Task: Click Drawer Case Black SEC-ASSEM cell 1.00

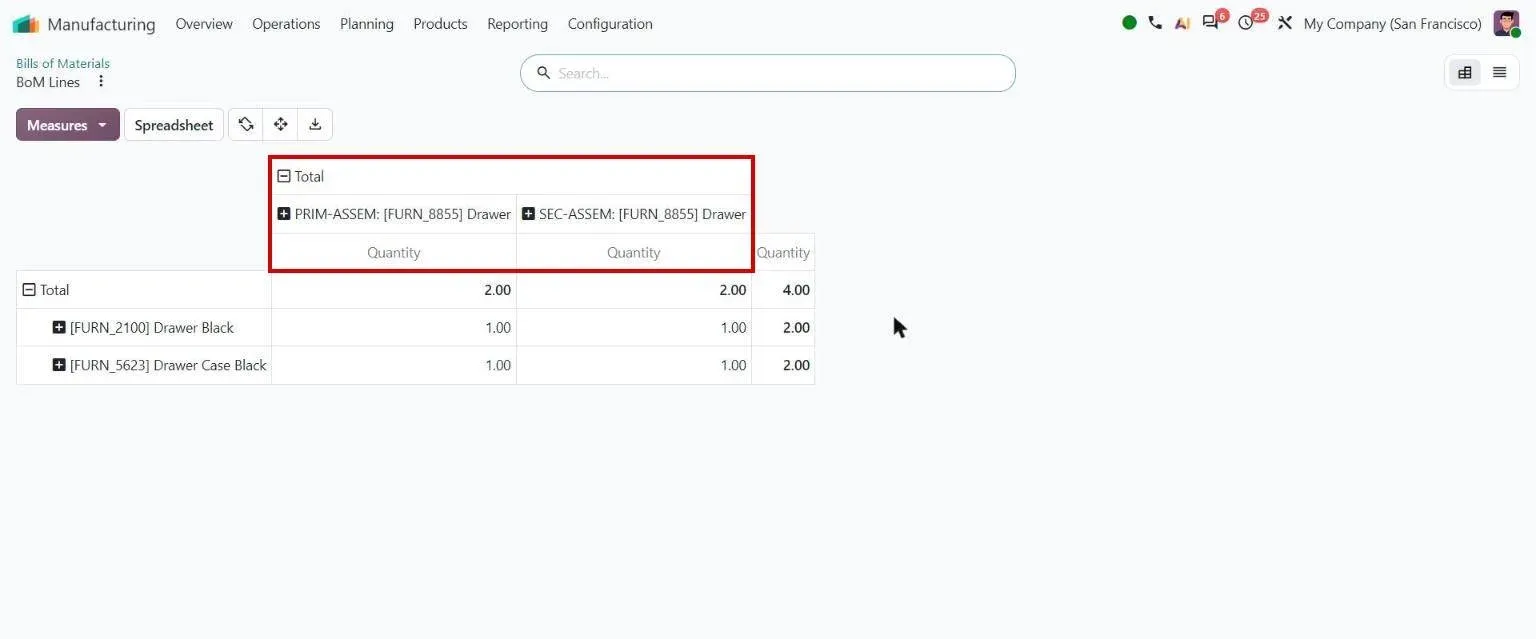Action: [x=634, y=366]
